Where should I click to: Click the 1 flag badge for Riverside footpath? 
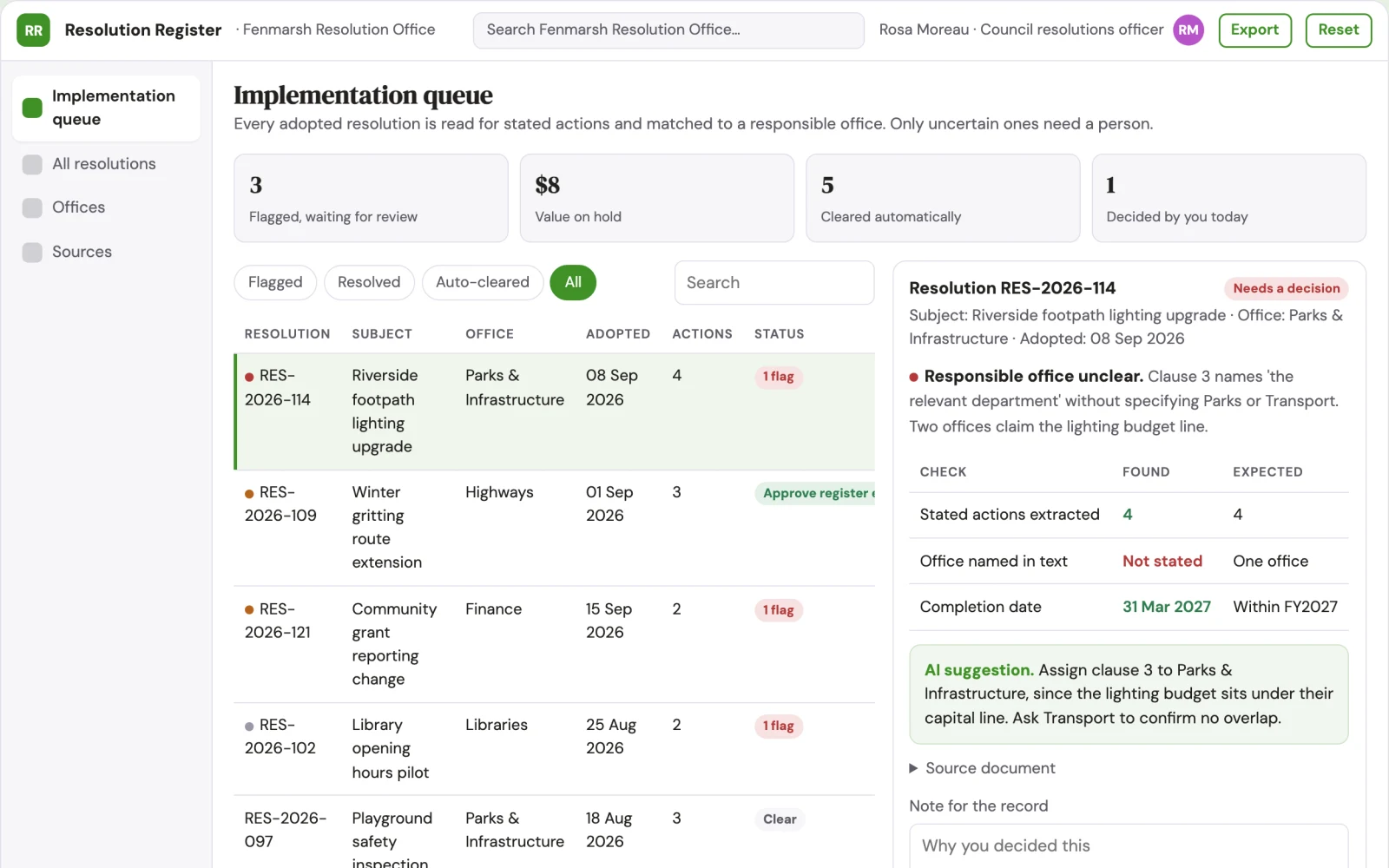tap(779, 377)
